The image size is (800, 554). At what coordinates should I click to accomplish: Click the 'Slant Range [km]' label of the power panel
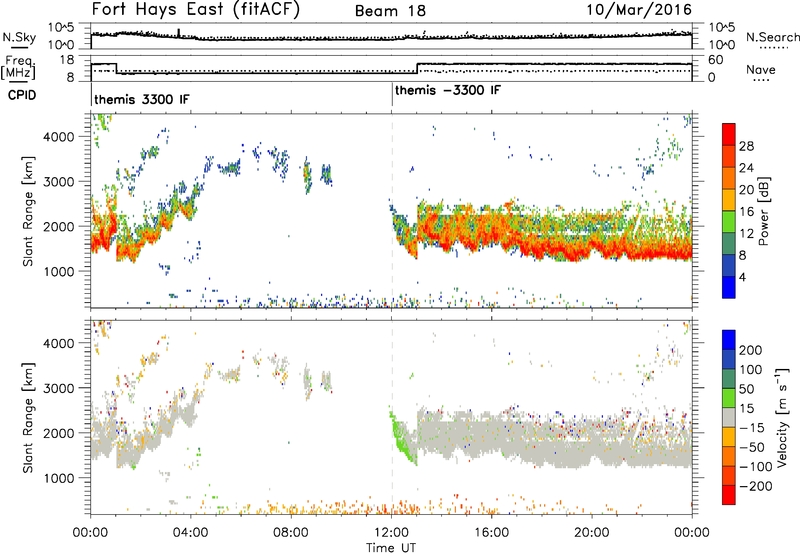point(28,211)
